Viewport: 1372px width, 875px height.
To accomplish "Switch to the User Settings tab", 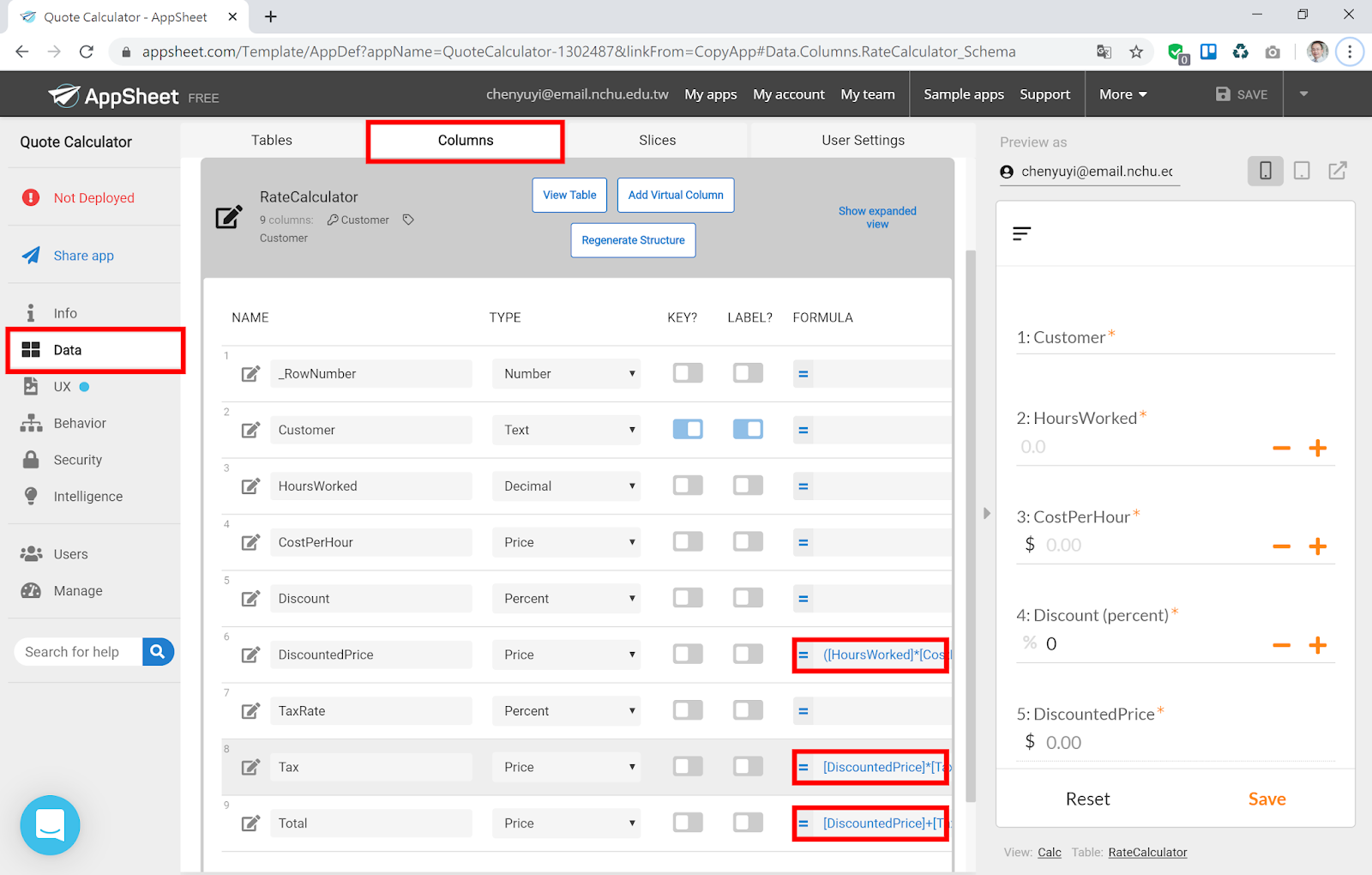I will click(863, 141).
